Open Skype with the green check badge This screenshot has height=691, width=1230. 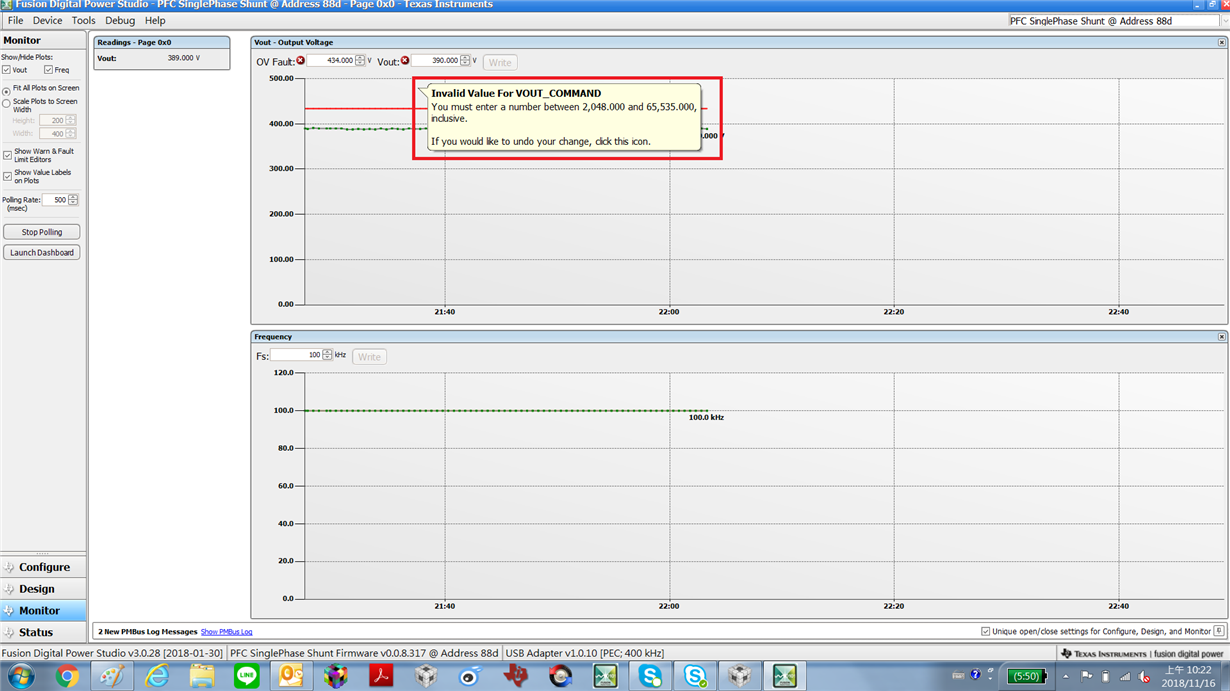click(695, 676)
